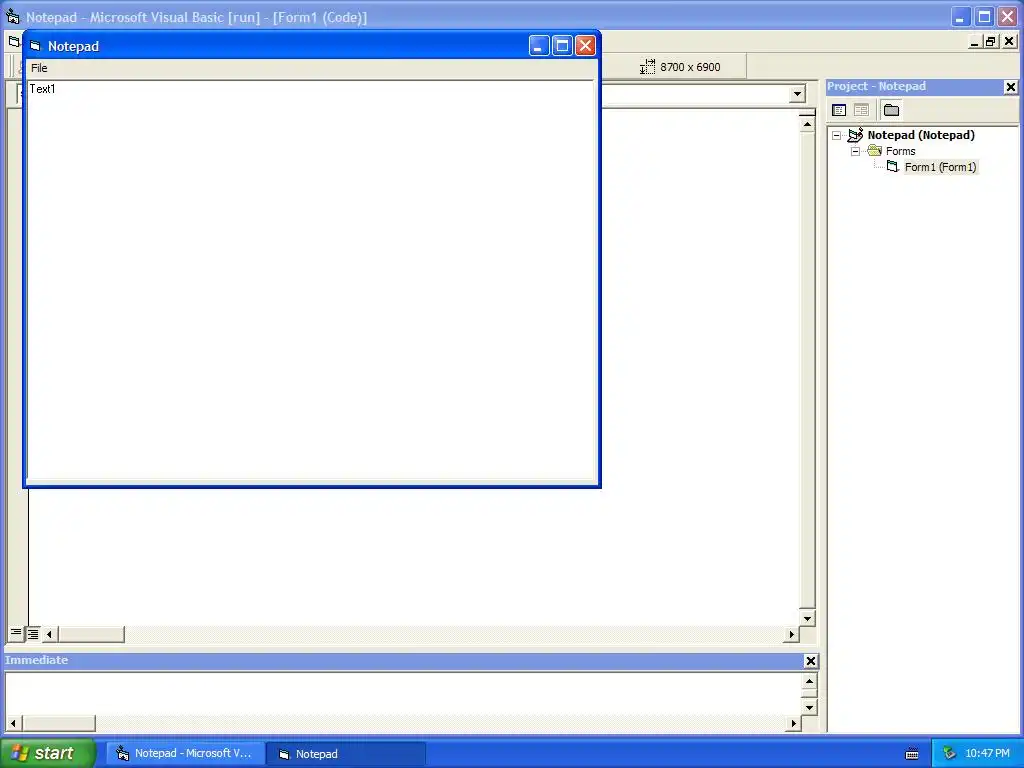
Task: Click the Form1 form icon in the tree
Action: point(893,167)
